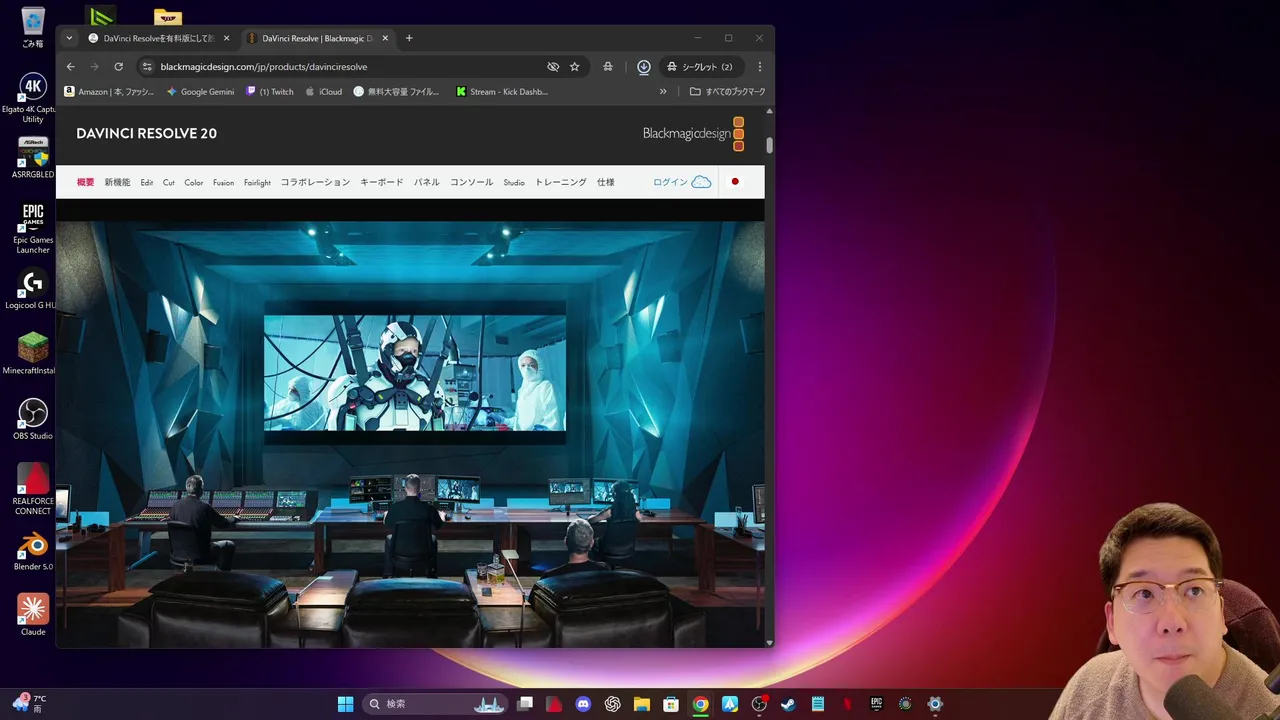Image resolution: width=1280 pixels, height=720 pixels.
Task: Open the コンソール menu item
Action: click(471, 182)
